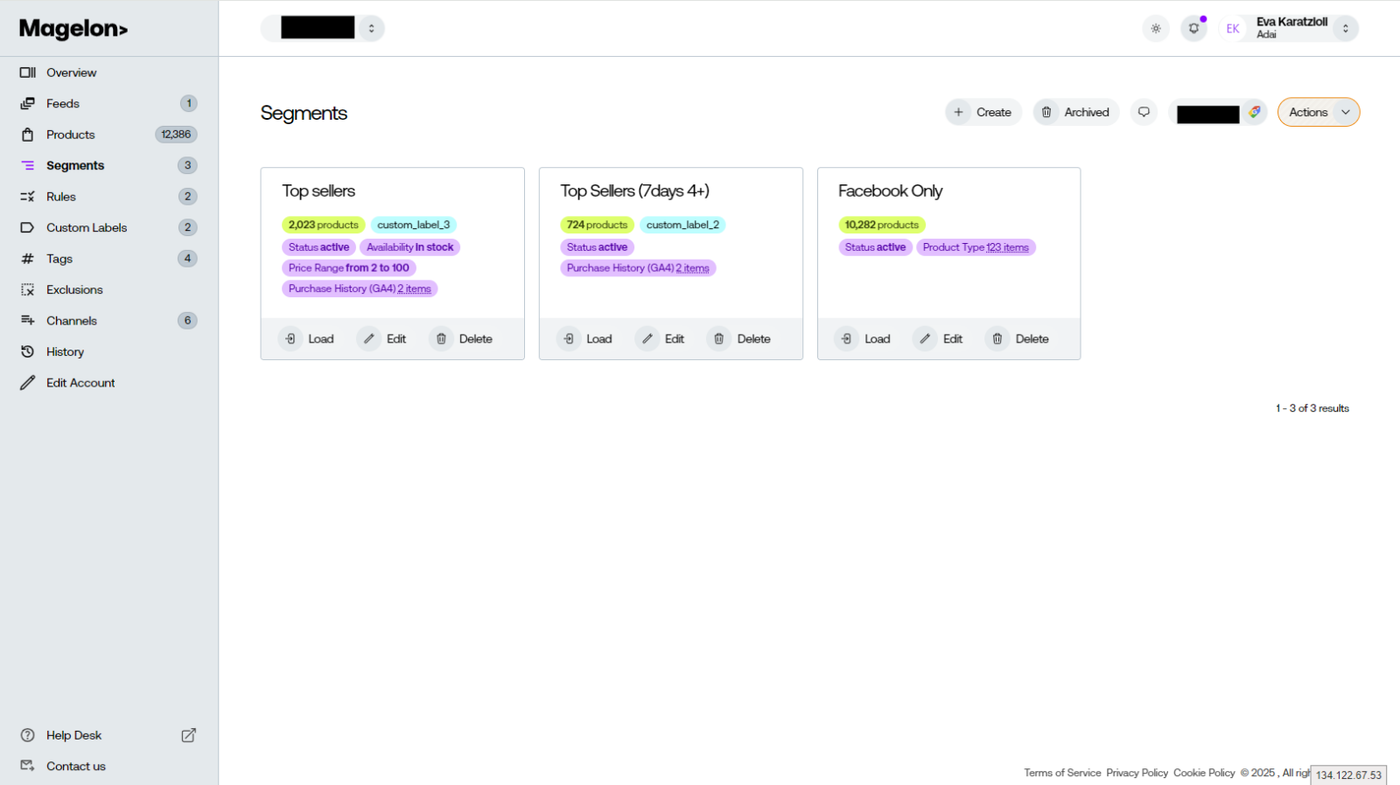The height and width of the screenshot is (785, 1400).
Task: Click the Tags hash icon
Action: pyautogui.click(x=28, y=259)
